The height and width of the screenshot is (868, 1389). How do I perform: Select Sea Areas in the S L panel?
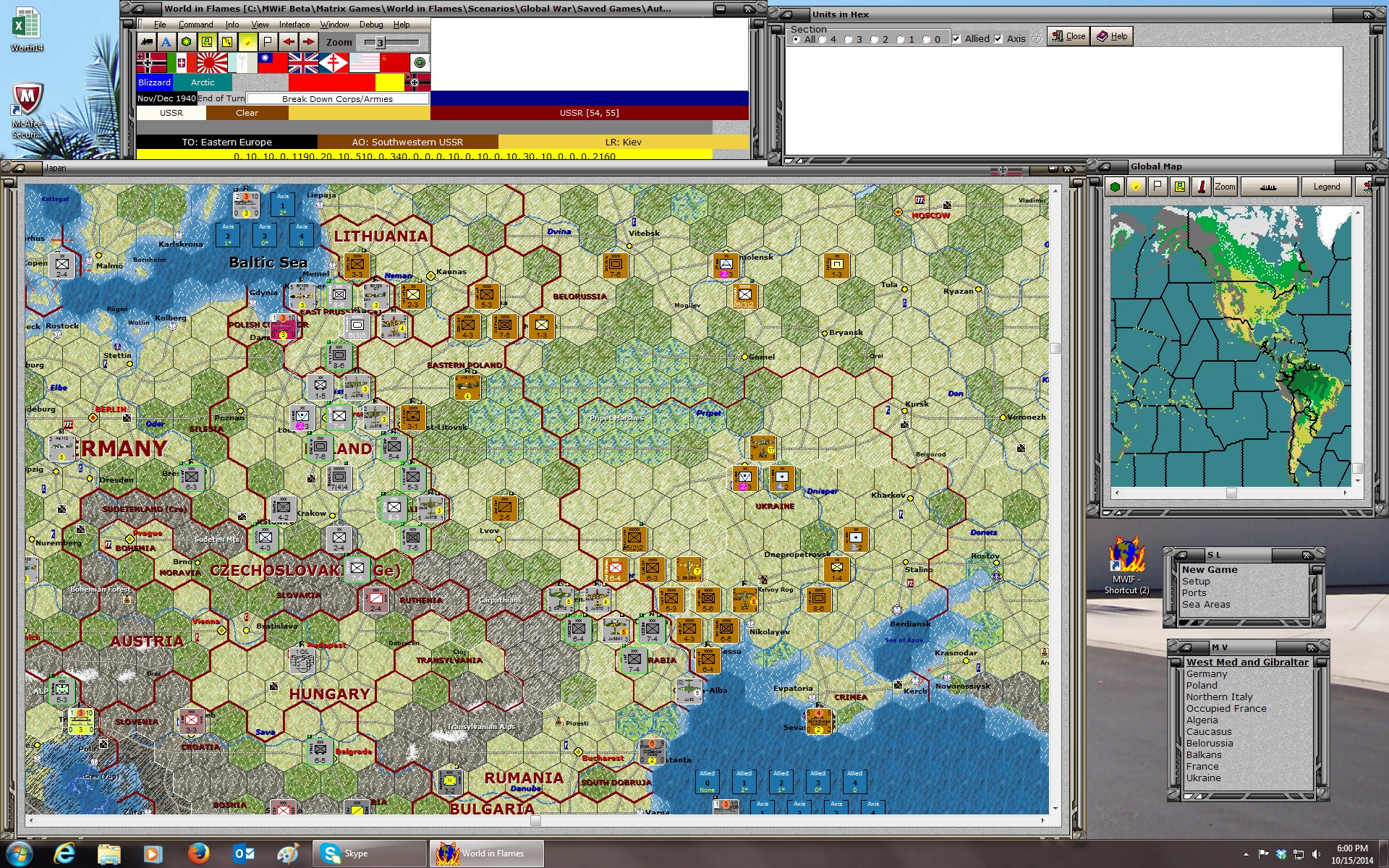tap(1207, 604)
